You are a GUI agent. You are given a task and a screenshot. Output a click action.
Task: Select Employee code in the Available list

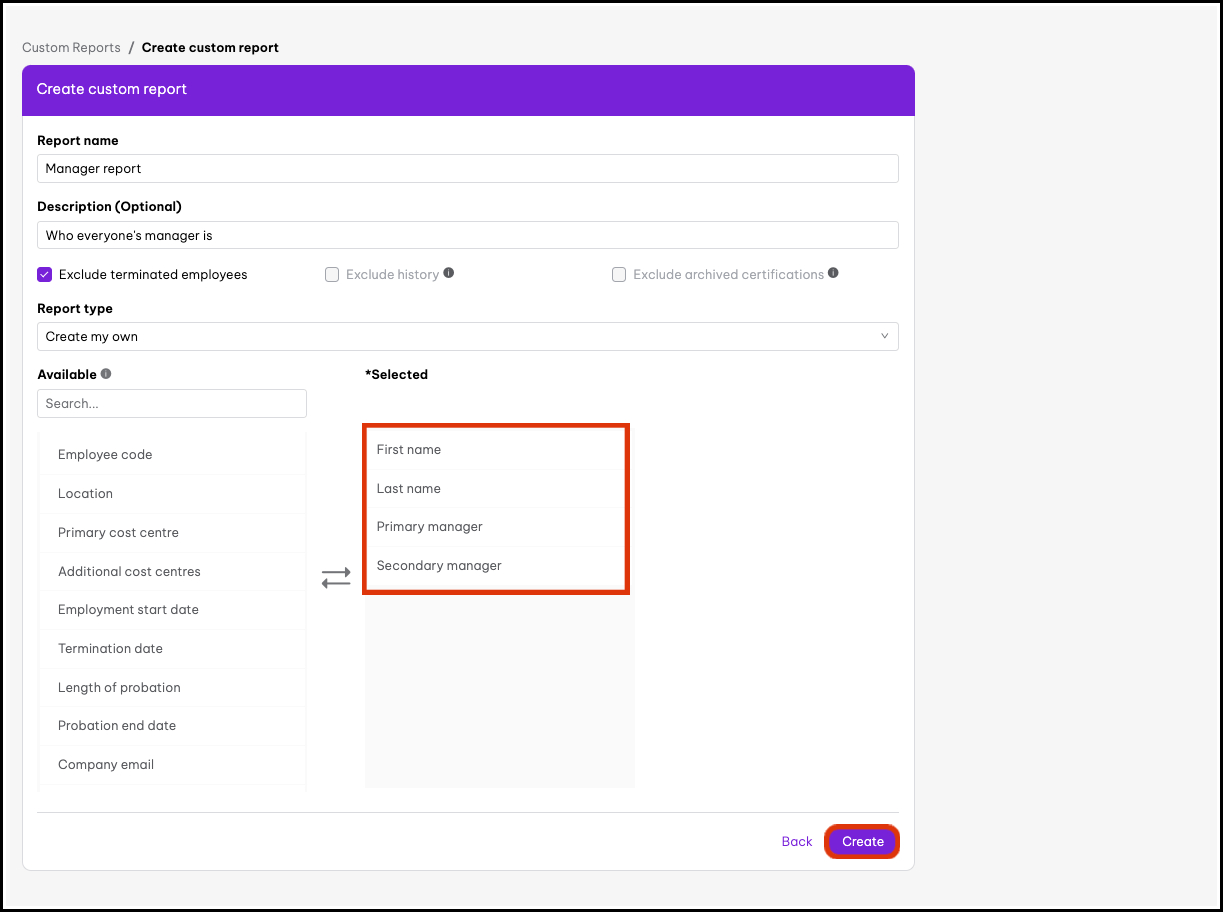[x=104, y=454]
